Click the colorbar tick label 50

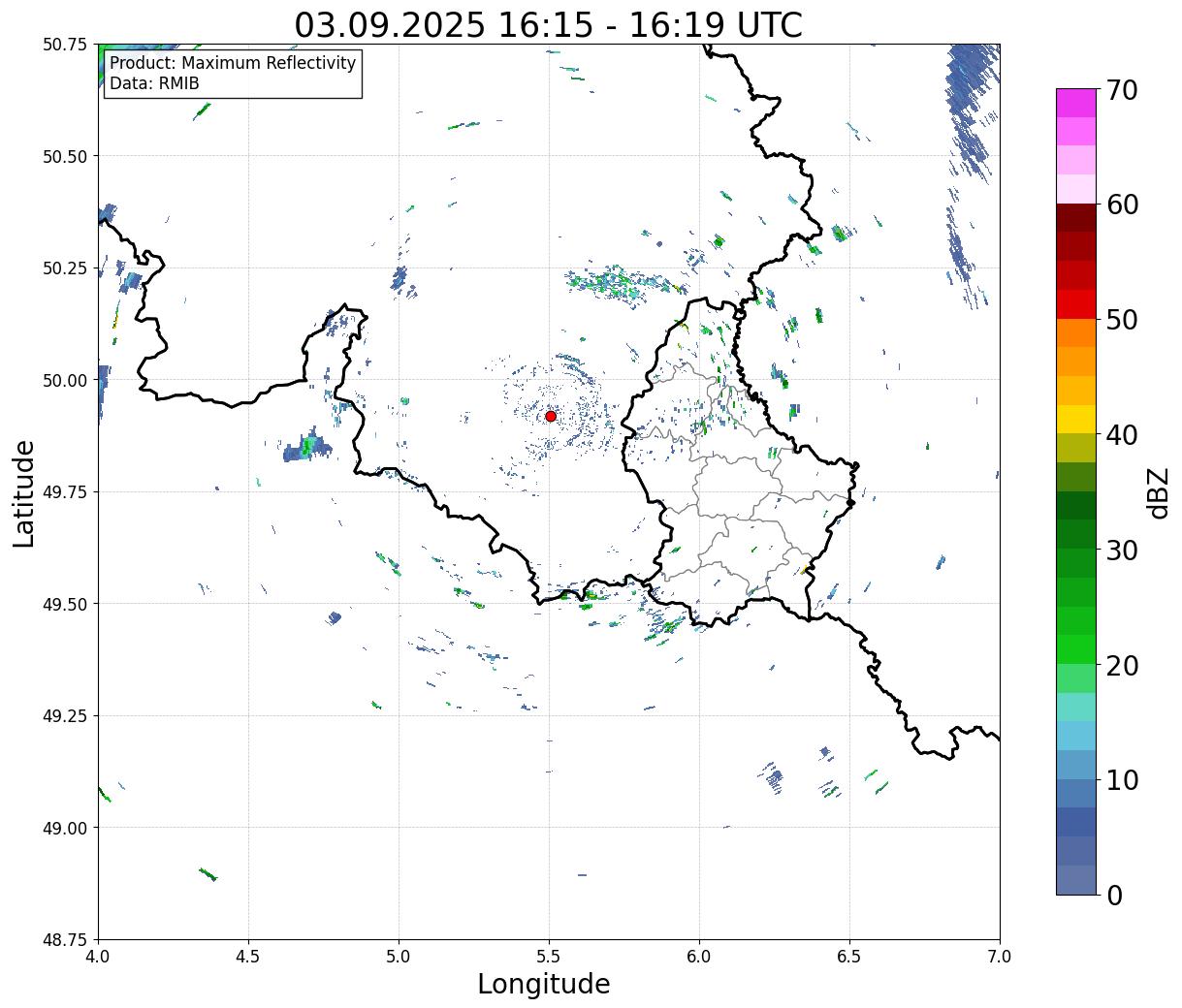[1121, 320]
